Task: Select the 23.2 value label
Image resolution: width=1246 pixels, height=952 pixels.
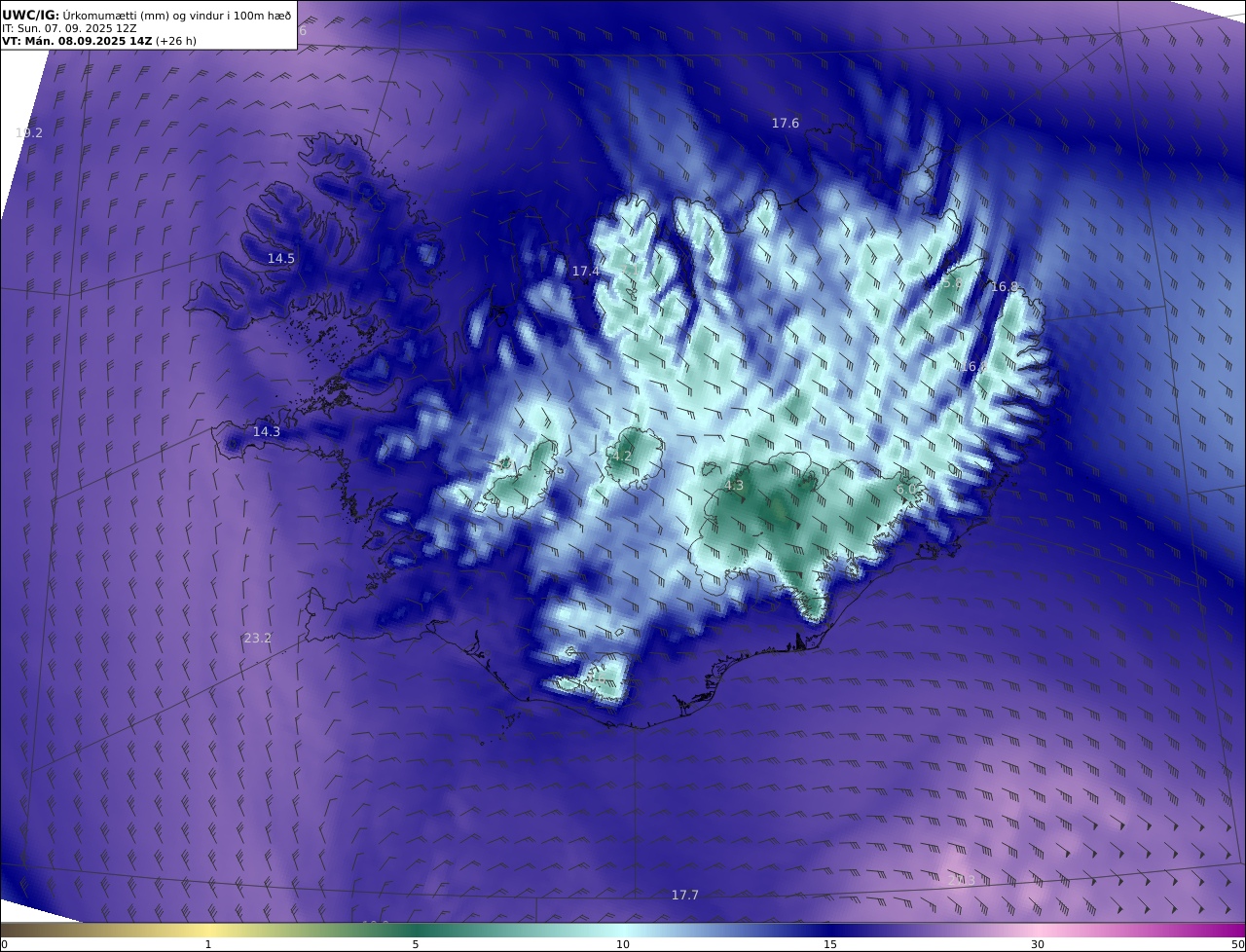Action: 258,638
